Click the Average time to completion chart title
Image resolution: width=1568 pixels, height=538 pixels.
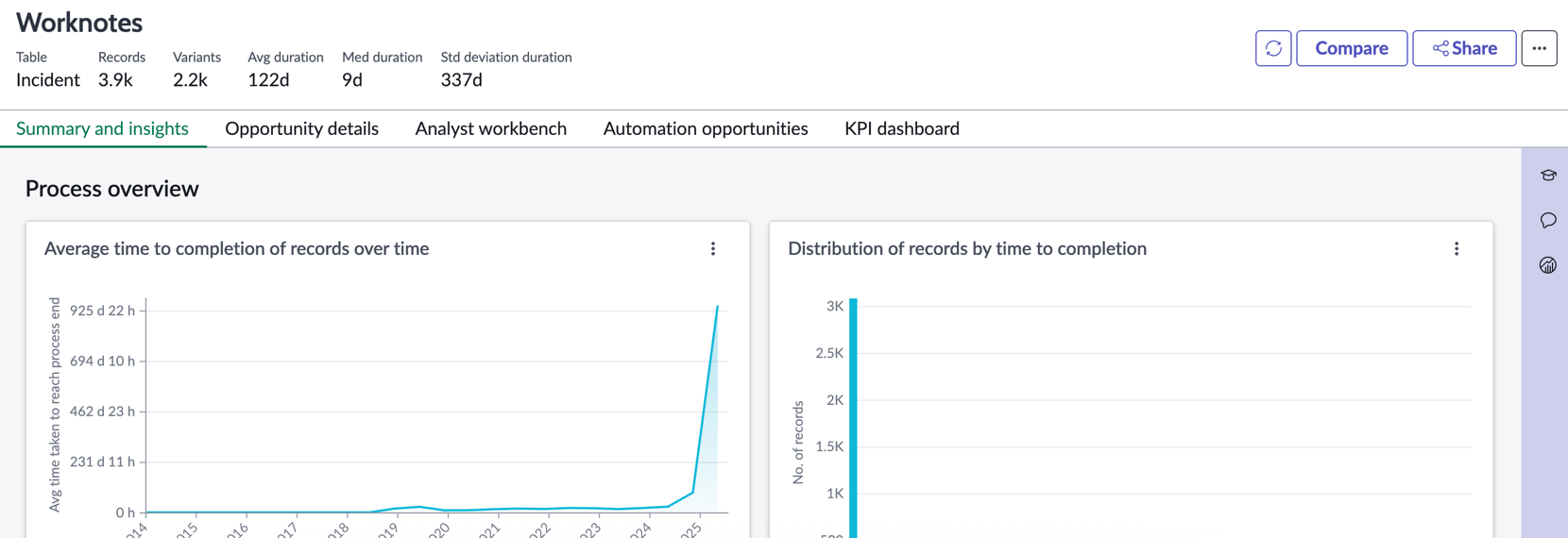236,248
